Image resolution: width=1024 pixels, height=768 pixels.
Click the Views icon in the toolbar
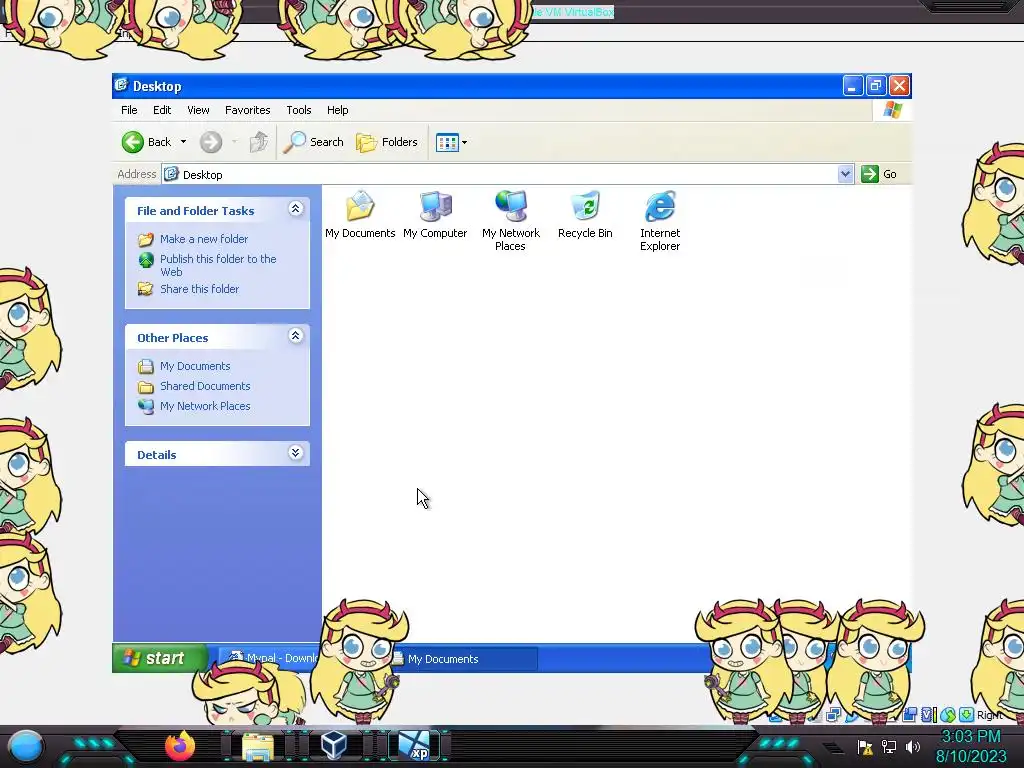[447, 142]
